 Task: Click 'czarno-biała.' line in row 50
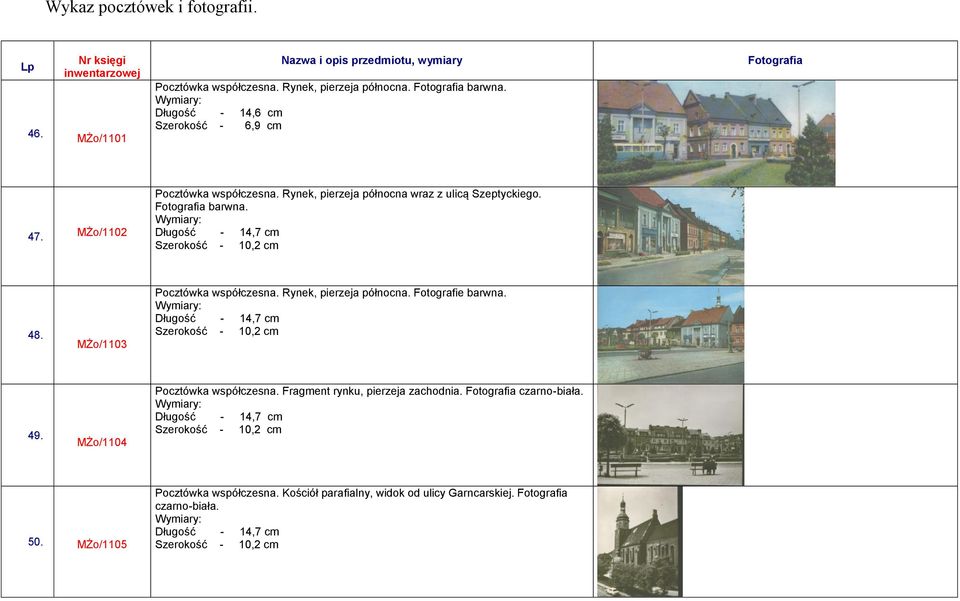tap(187, 506)
